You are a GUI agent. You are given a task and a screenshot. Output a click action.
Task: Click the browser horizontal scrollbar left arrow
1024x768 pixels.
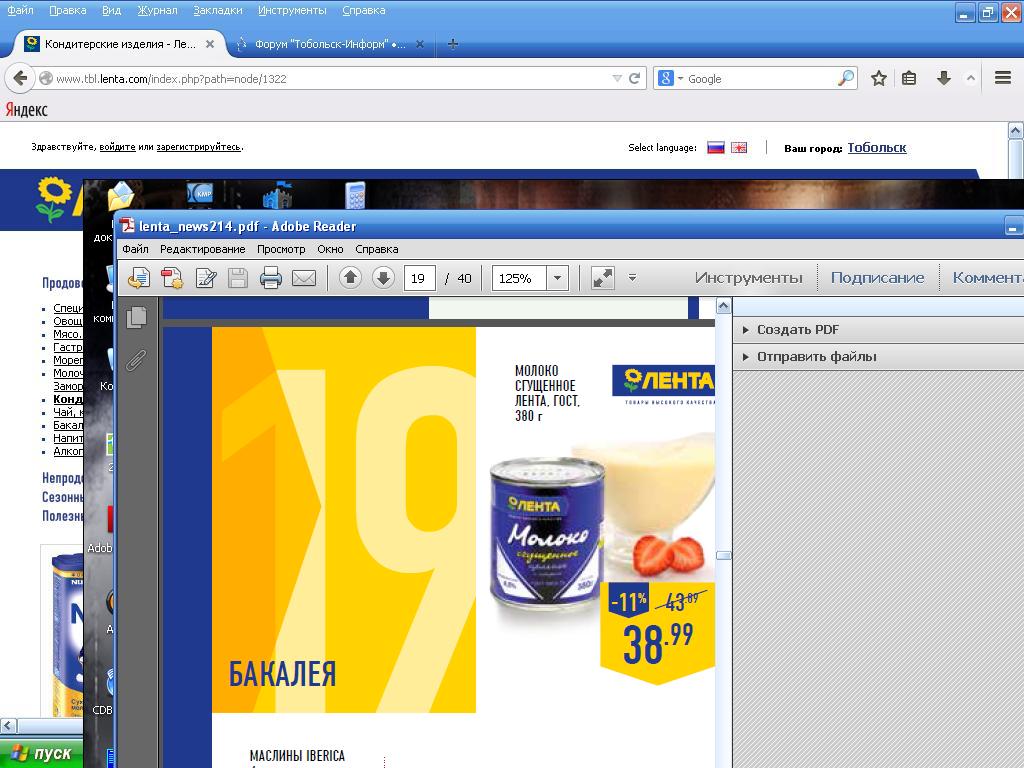coord(8,726)
